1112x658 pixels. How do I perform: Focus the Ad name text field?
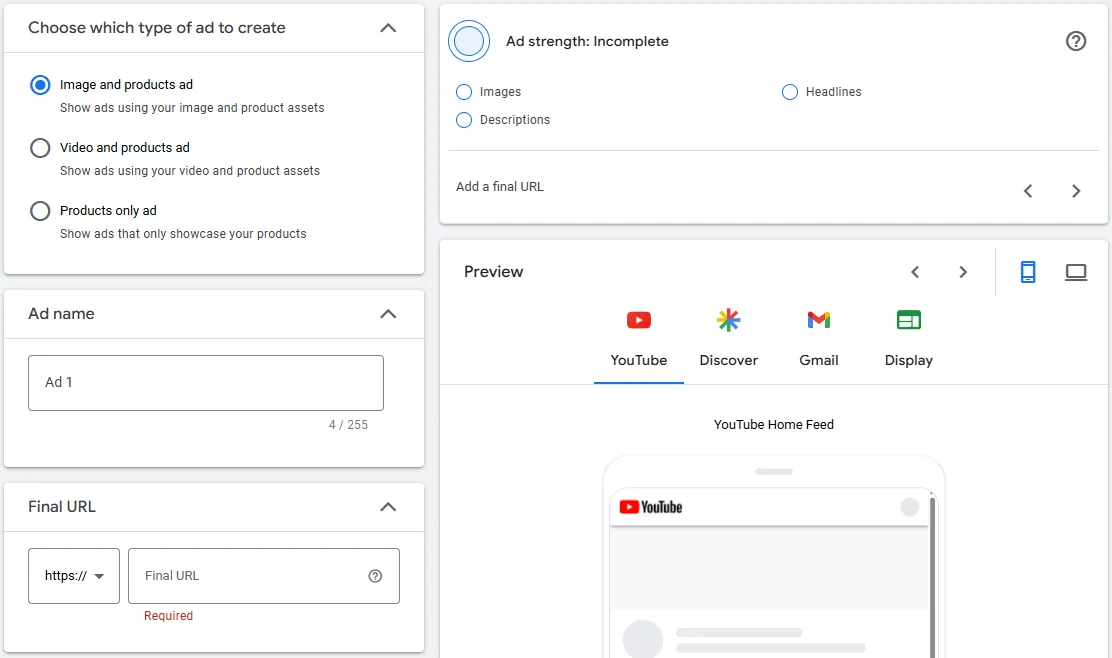[x=206, y=383]
